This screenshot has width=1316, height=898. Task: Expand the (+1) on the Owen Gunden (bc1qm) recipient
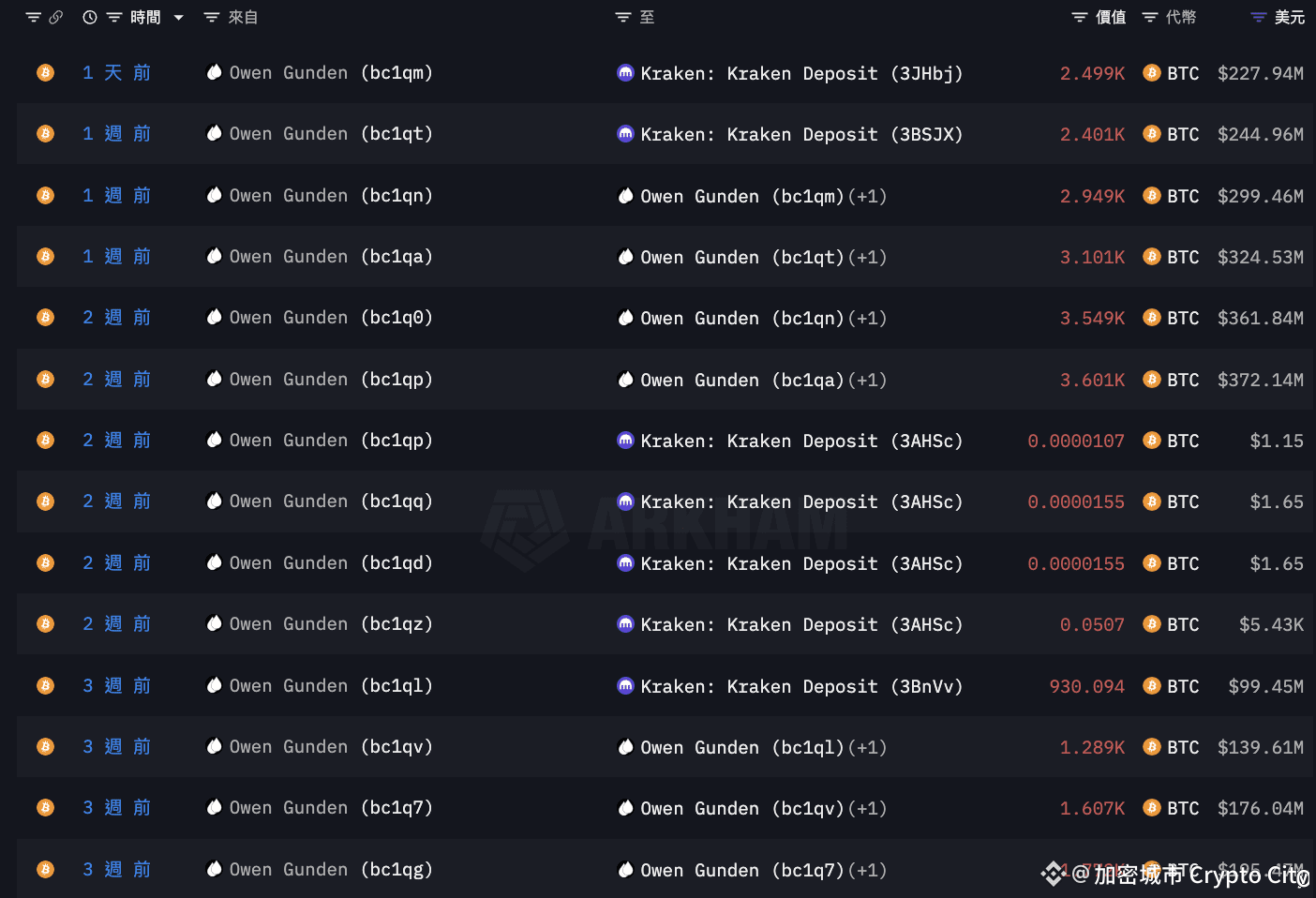tap(867, 196)
